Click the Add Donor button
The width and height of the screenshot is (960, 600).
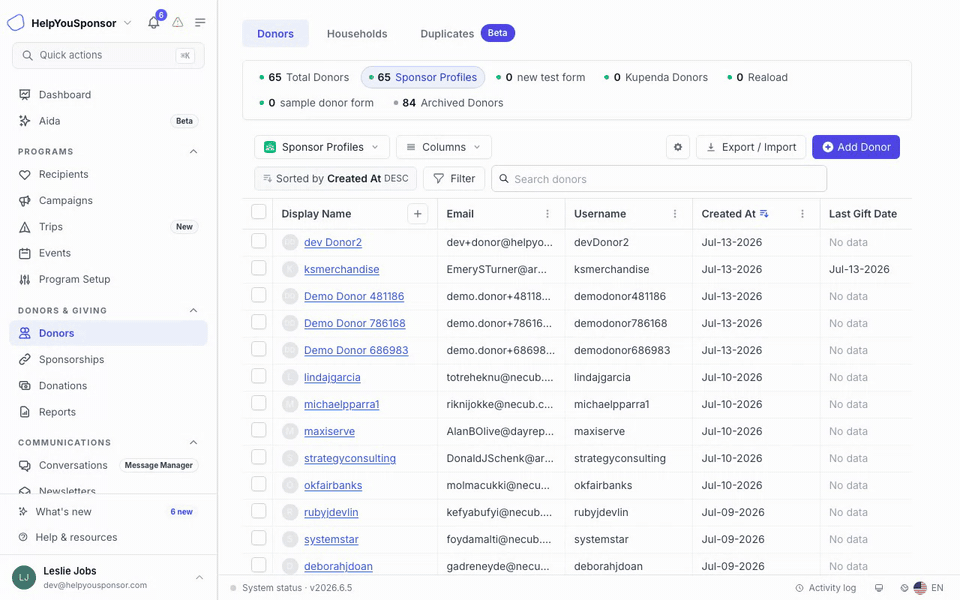(855, 147)
